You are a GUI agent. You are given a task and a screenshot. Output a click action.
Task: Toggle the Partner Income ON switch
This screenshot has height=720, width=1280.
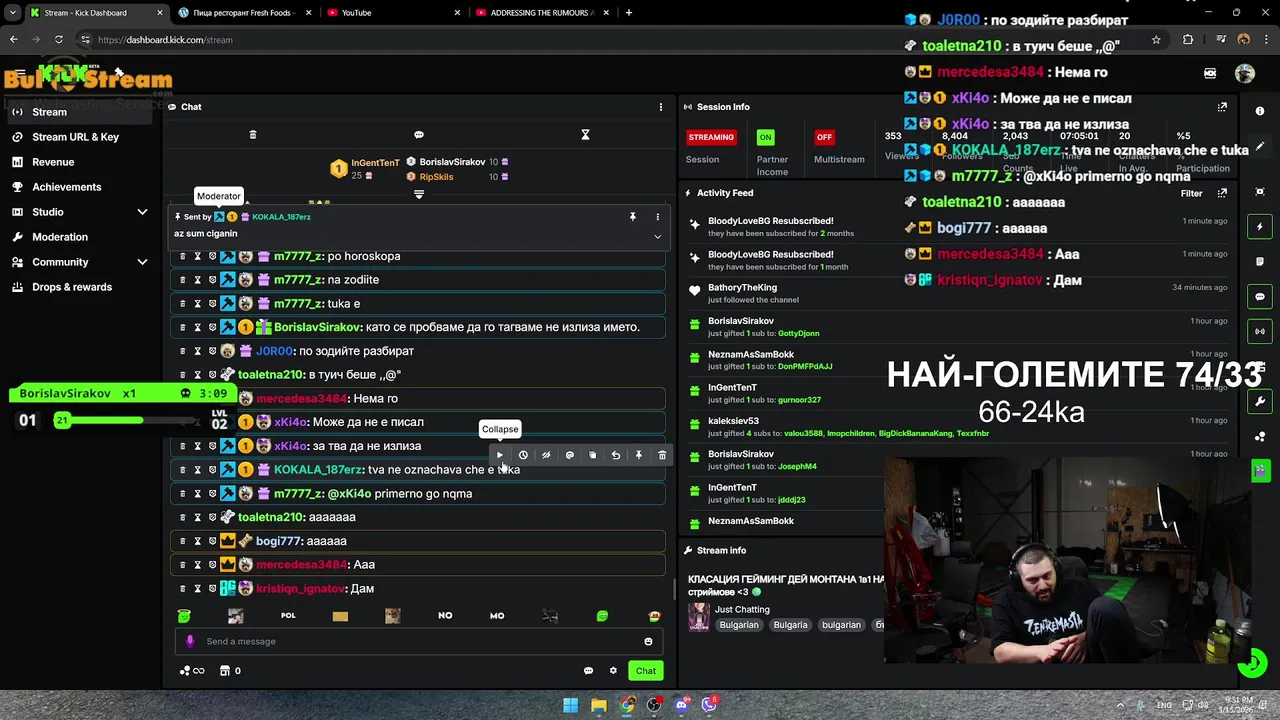[765, 137]
